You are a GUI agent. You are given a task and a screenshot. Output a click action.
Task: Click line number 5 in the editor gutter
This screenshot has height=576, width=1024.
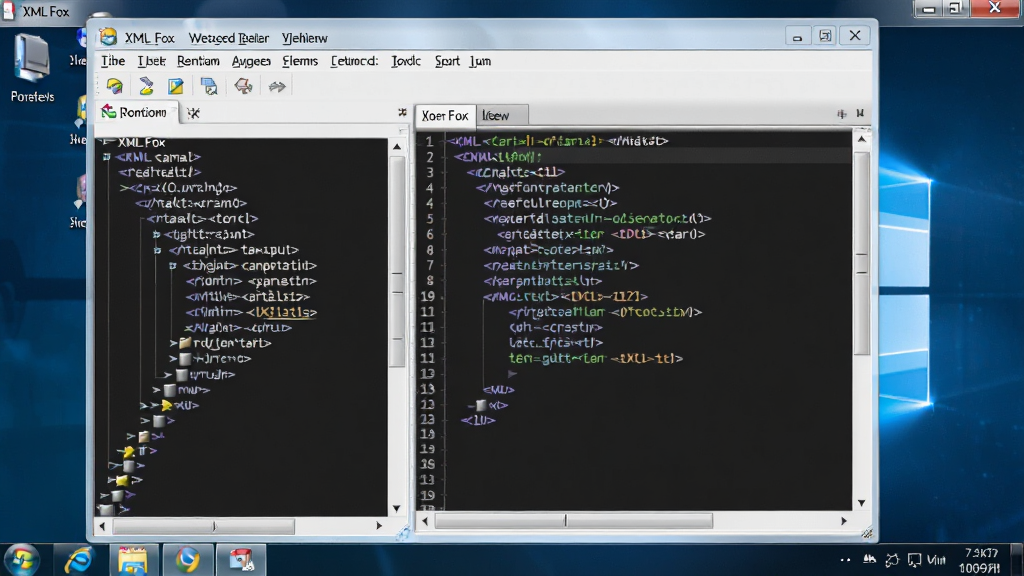430,219
